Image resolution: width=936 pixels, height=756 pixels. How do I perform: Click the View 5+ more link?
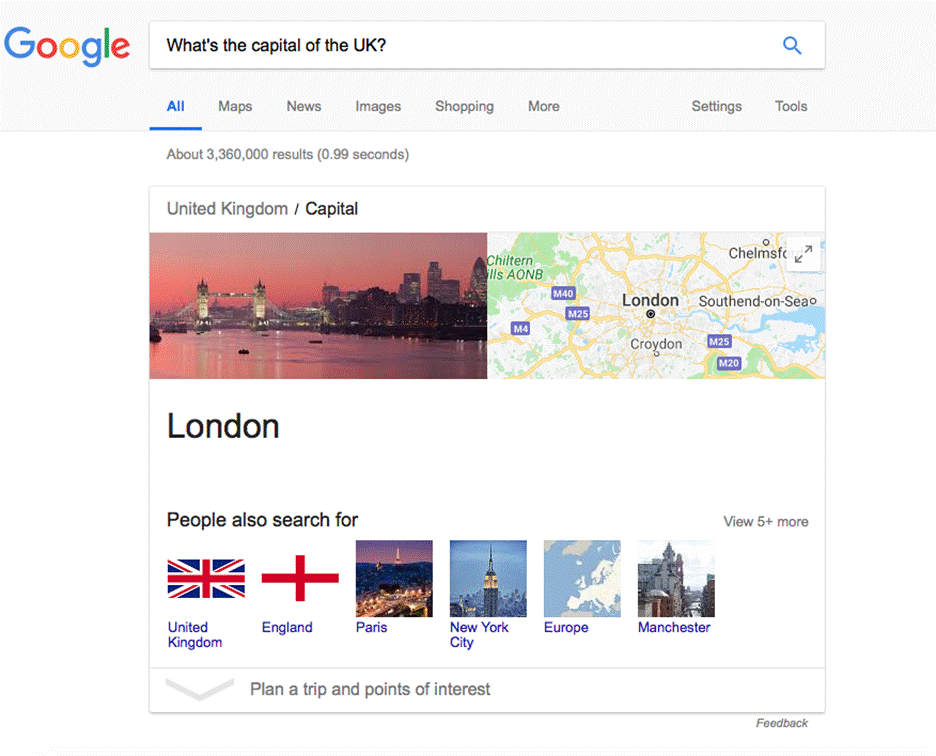click(x=766, y=521)
